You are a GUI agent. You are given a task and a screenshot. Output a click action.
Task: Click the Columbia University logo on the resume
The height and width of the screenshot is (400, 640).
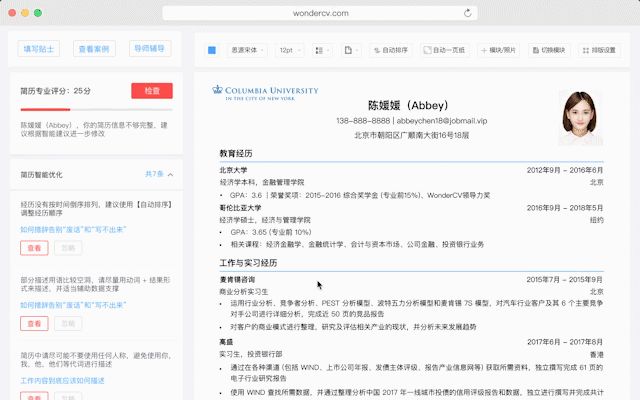click(265, 93)
